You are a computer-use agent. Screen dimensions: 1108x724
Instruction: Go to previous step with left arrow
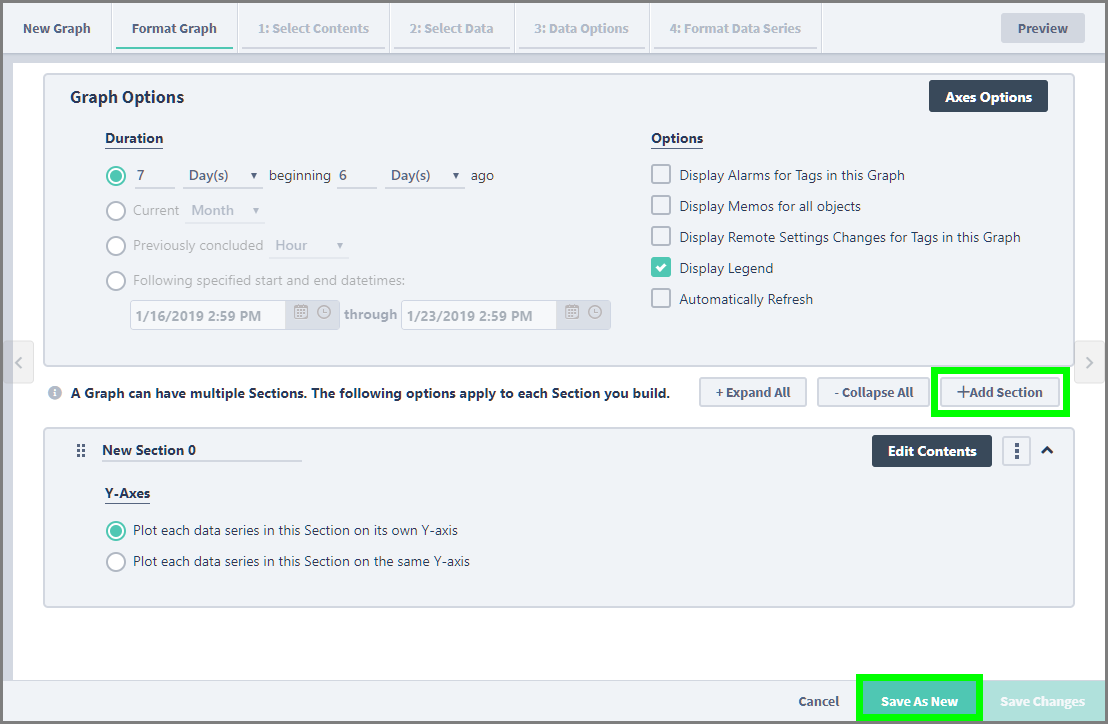click(x=18, y=362)
